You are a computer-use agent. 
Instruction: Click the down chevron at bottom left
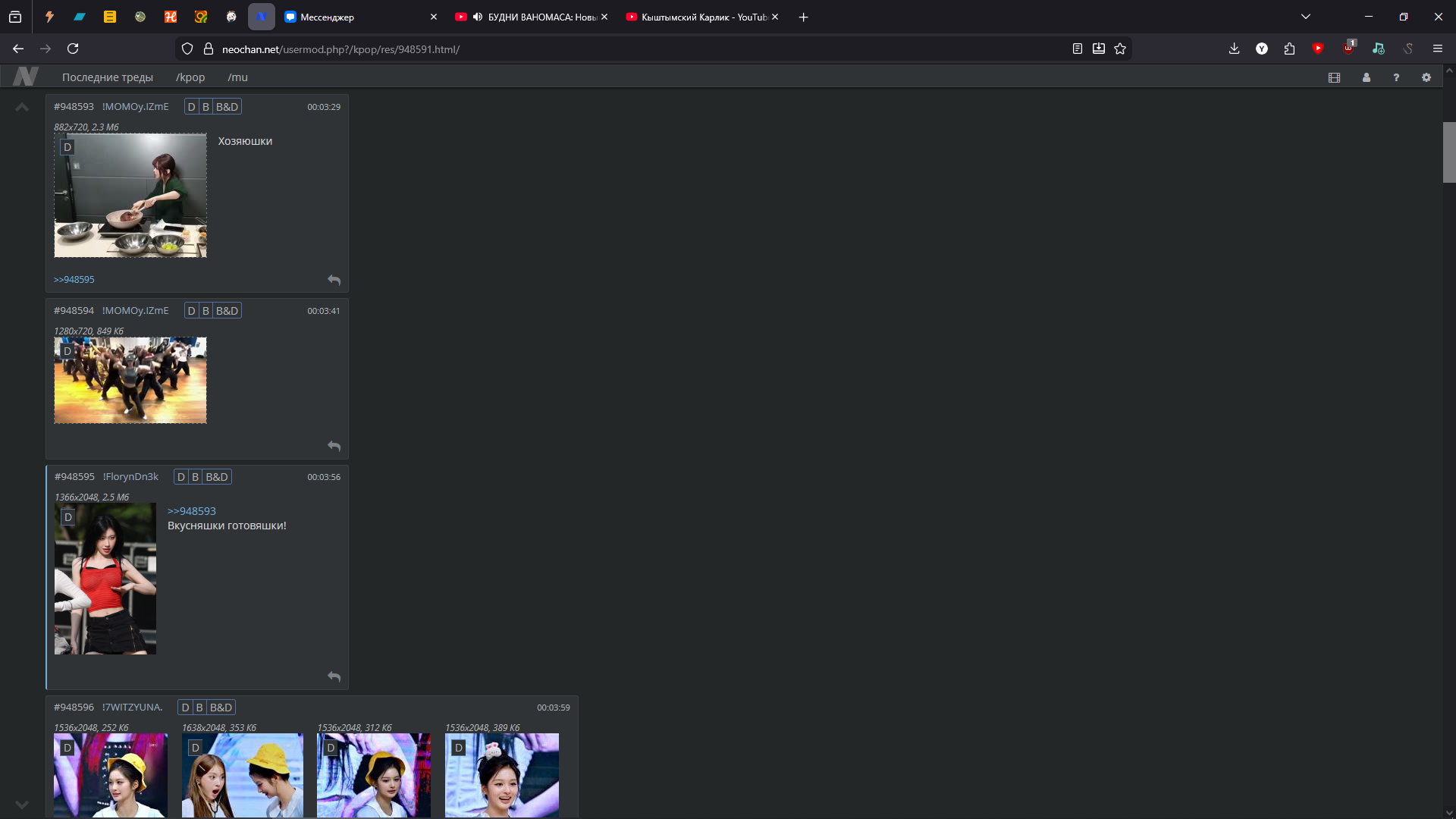[x=22, y=805]
